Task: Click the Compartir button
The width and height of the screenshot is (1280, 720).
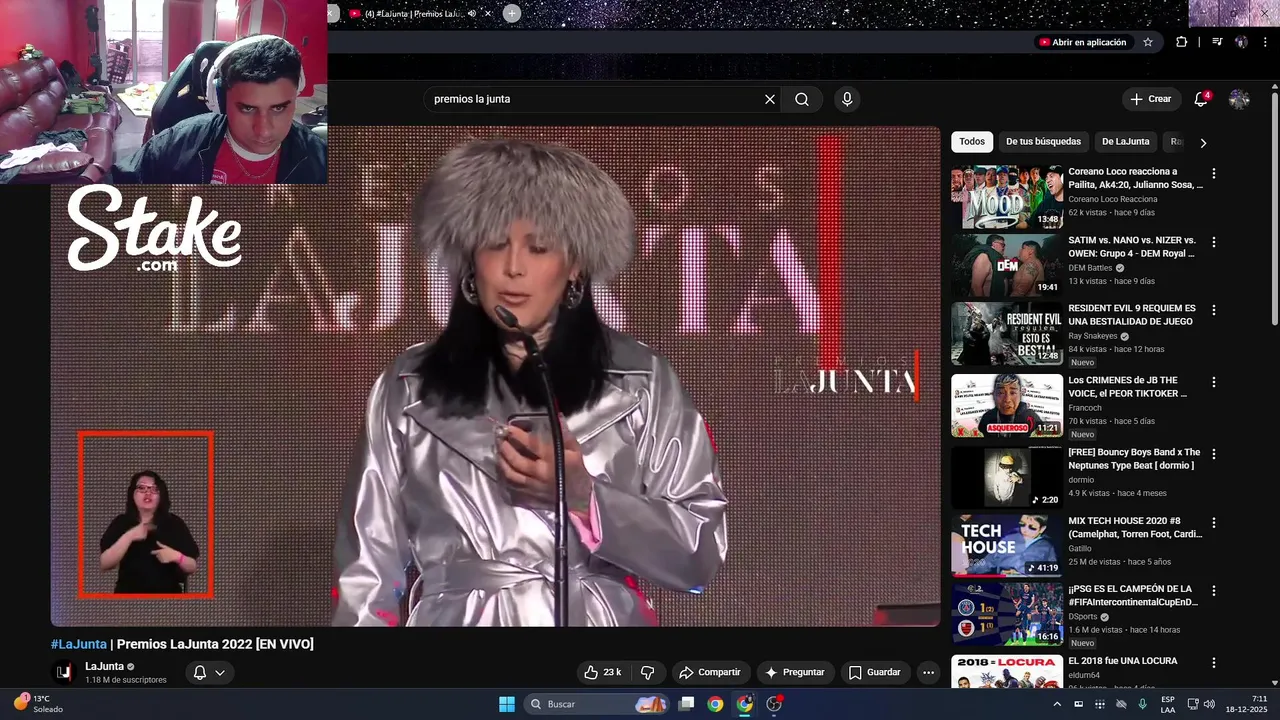Action: [x=710, y=672]
